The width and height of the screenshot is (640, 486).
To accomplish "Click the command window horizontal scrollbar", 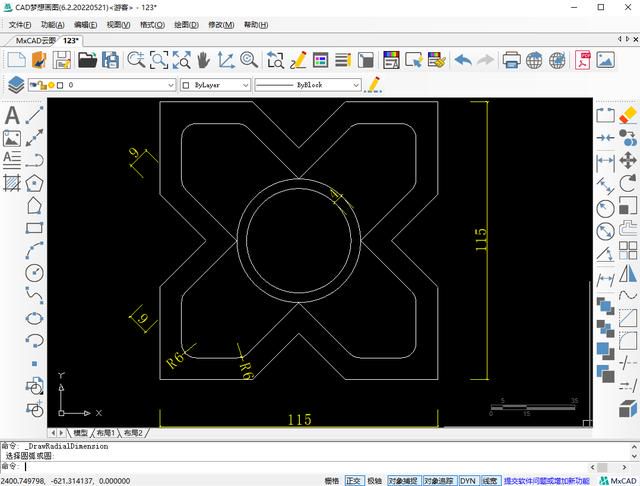I will 608,467.
